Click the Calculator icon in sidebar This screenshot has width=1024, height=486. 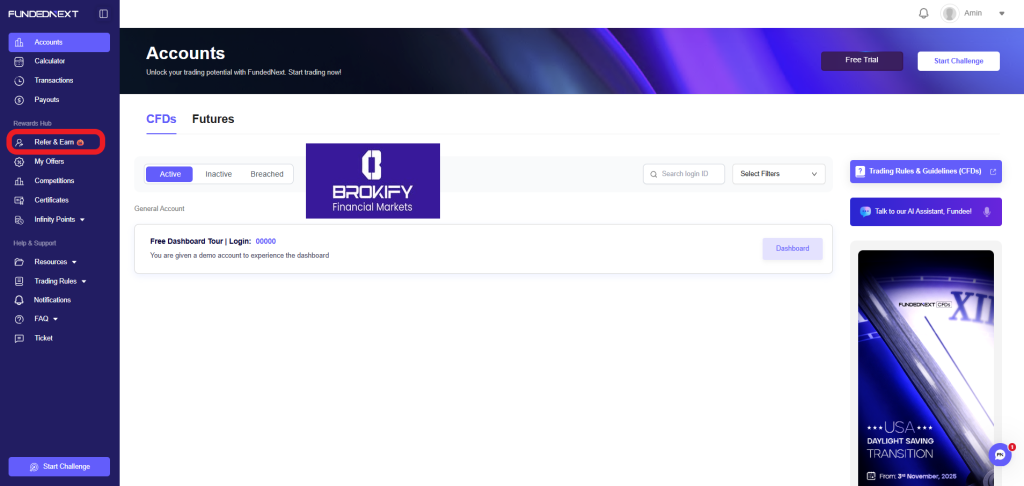pos(19,61)
